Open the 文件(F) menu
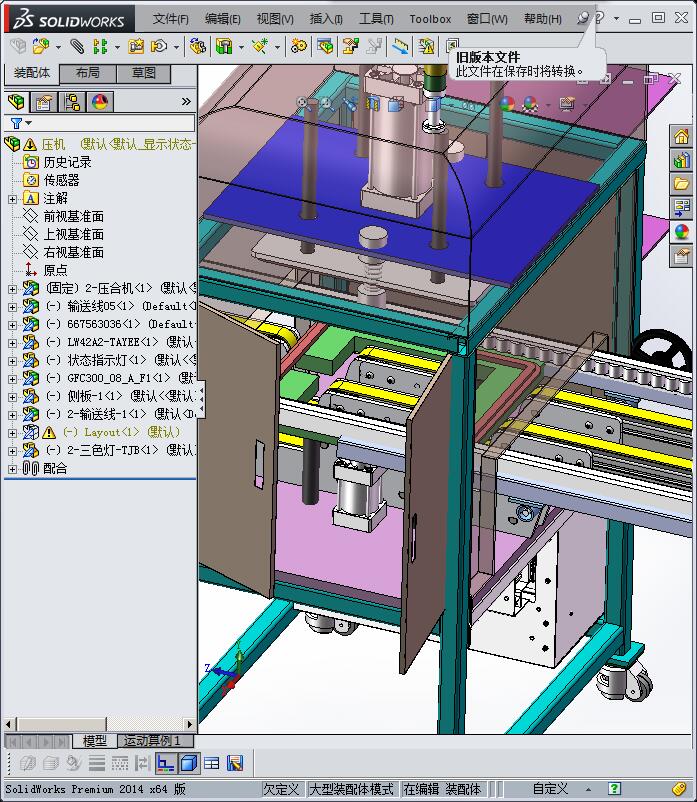Screen dimensions: 697x802 pyautogui.click(x=170, y=19)
